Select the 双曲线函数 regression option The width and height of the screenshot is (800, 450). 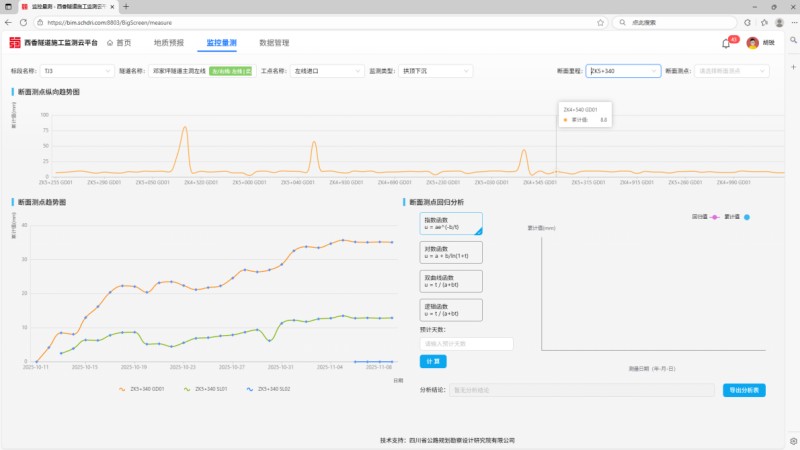coord(451,281)
